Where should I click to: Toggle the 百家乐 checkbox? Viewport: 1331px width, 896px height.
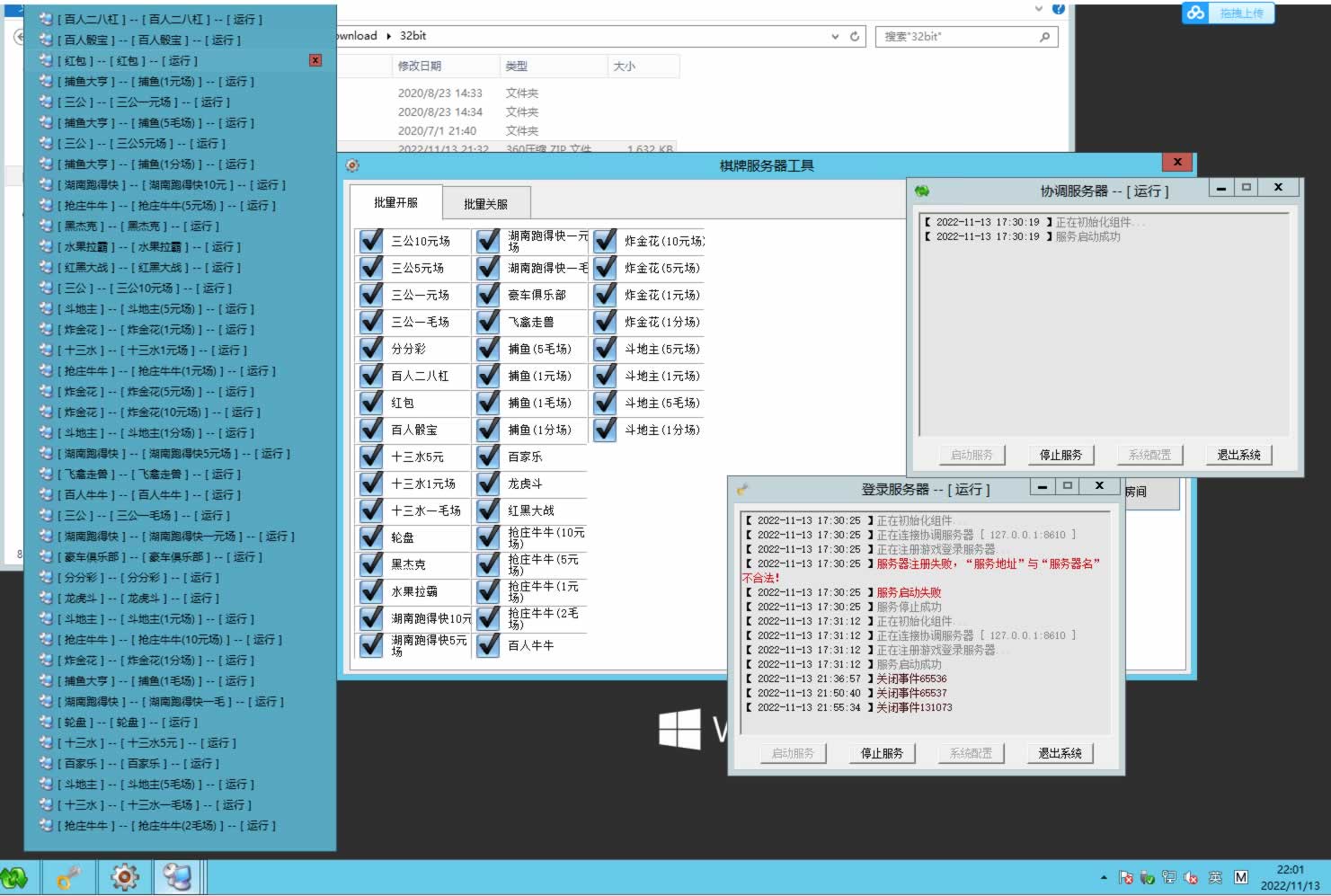[x=488, y=457]
